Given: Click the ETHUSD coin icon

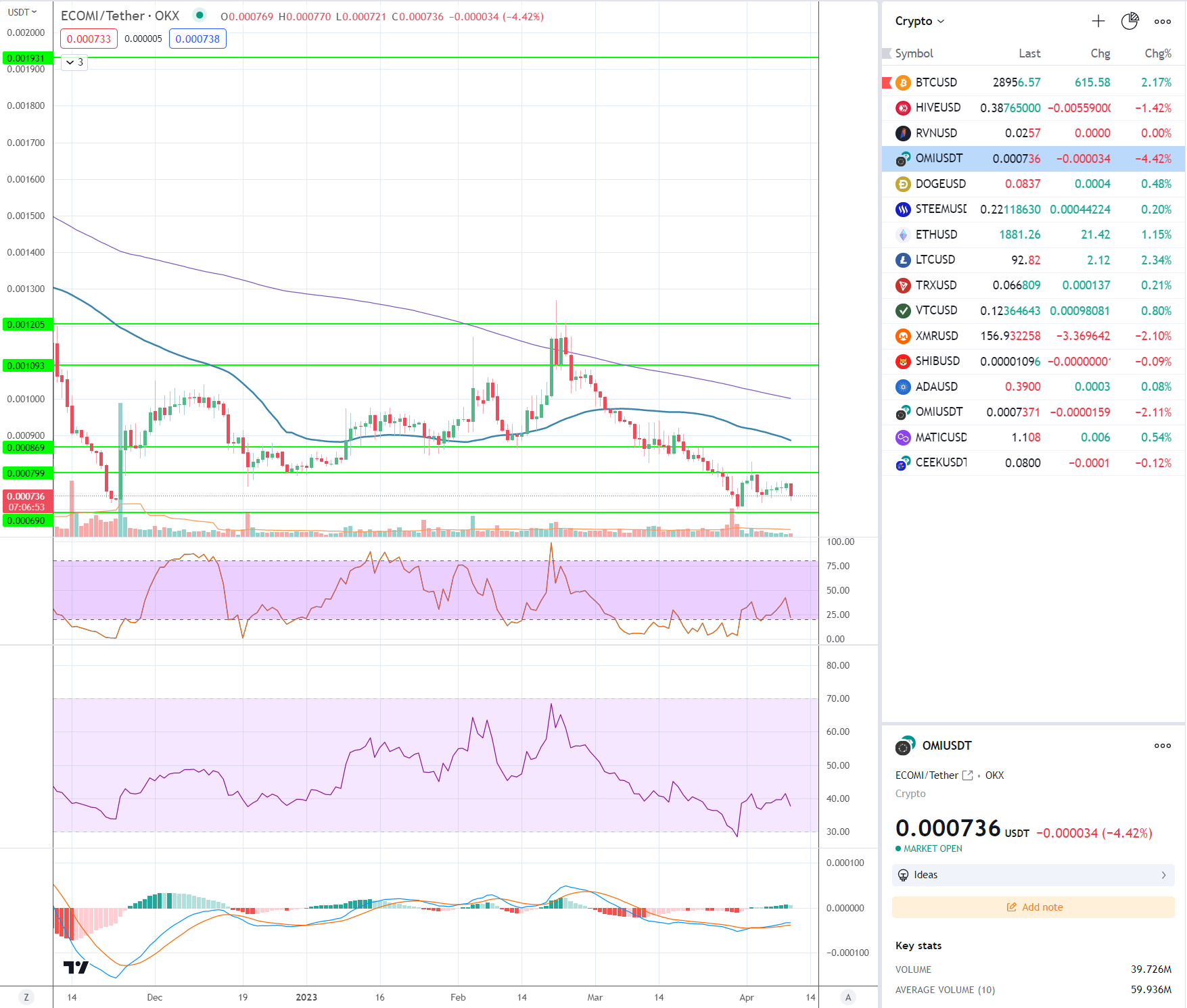Looking at the screenshot, I should pyautogui.click(x=903, y=235).
